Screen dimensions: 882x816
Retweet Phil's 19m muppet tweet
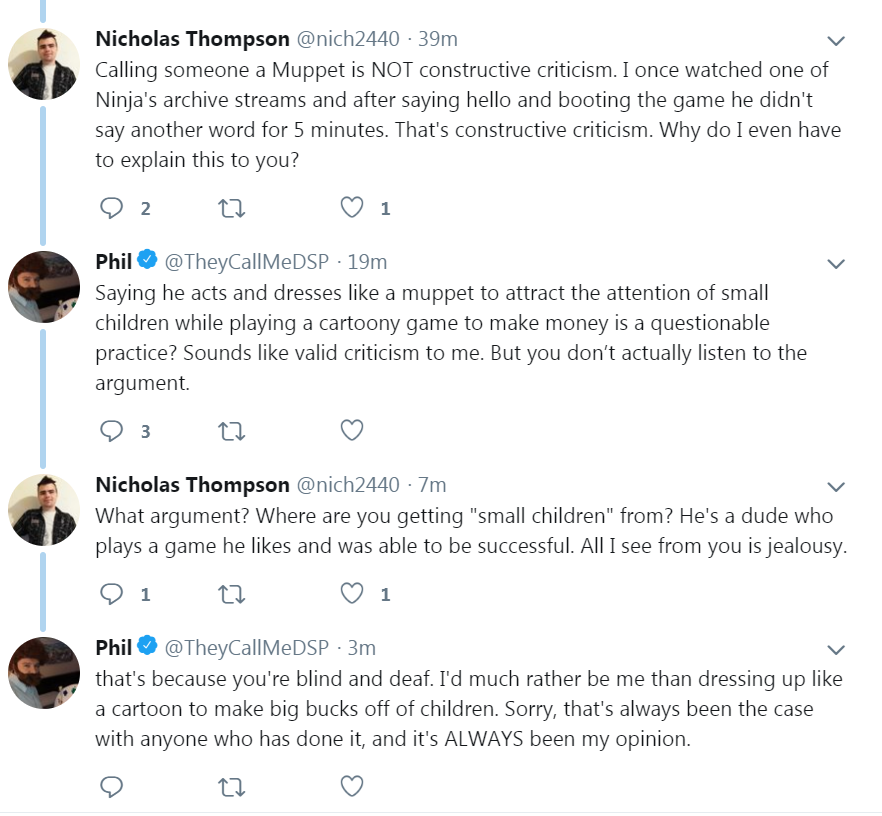pyautogui.click(x=231, y=431)
